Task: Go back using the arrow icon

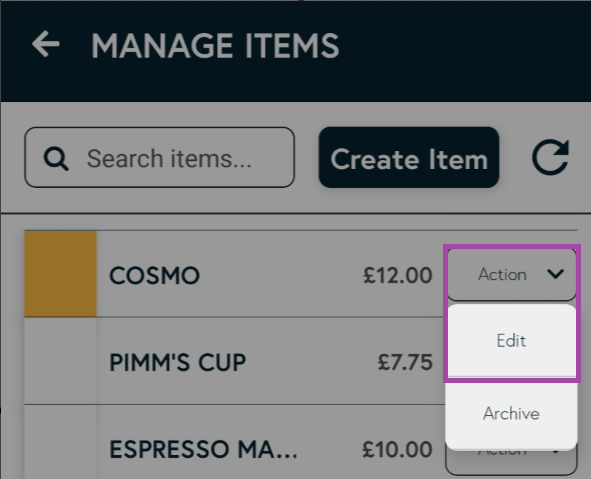Action: coord(46,44)
